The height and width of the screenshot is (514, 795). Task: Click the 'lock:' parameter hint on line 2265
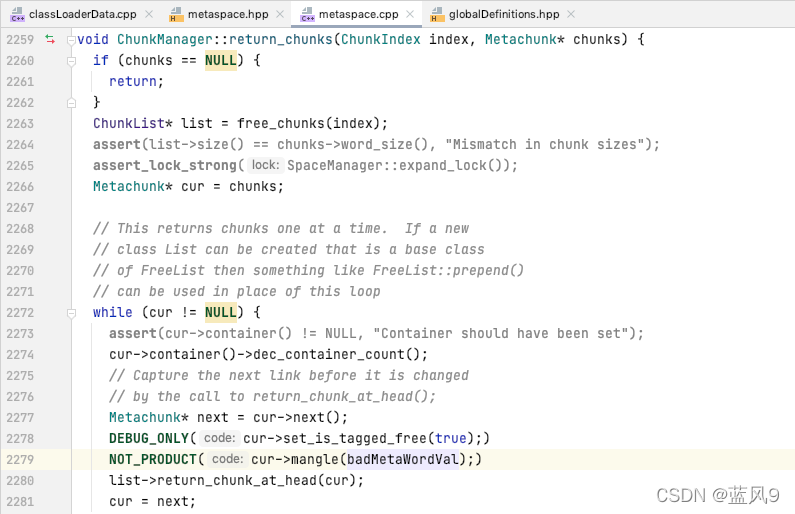point(266,165)
